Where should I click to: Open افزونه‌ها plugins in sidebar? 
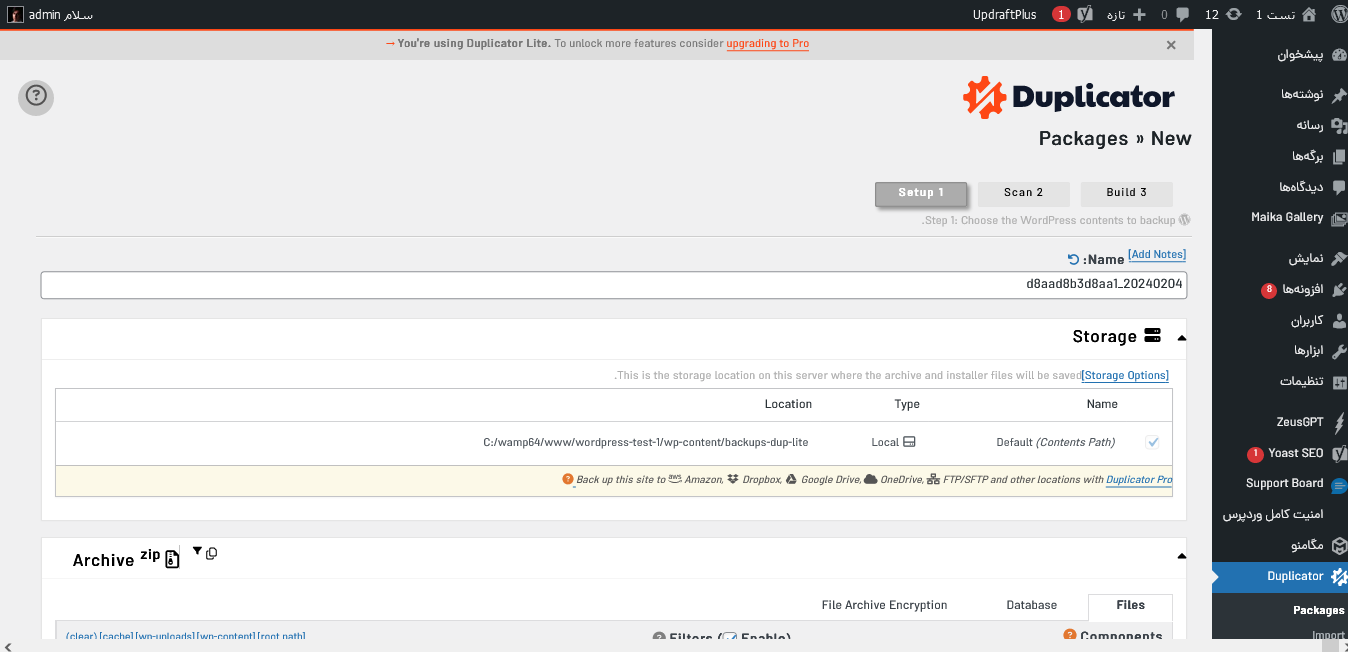[x=1280, y=289]
